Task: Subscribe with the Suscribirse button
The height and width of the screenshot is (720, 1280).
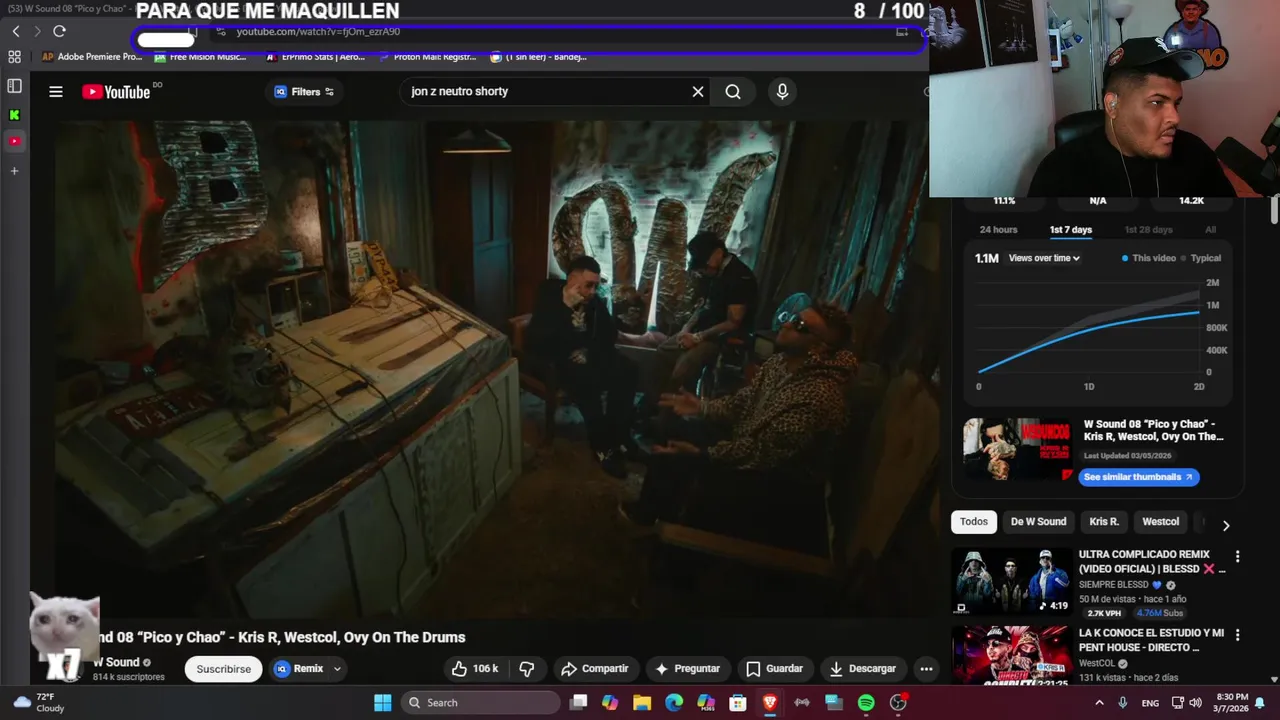Action: coord(223,669)
